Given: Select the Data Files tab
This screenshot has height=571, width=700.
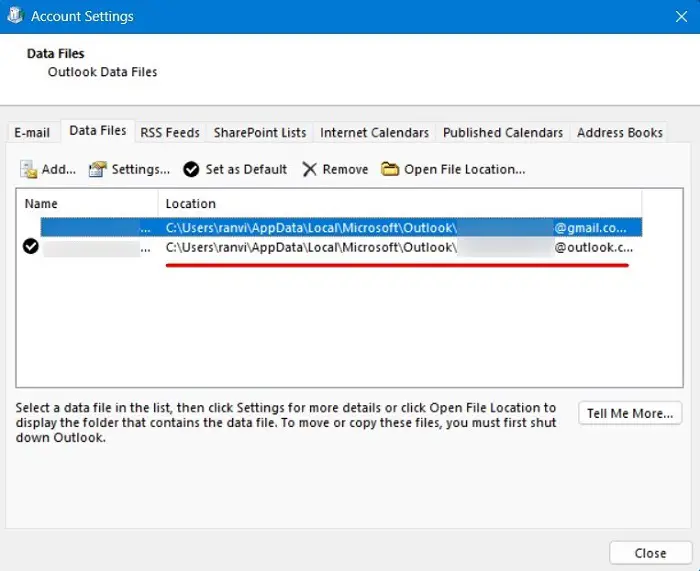Looking at the screenshot, I should click(98, 131).
